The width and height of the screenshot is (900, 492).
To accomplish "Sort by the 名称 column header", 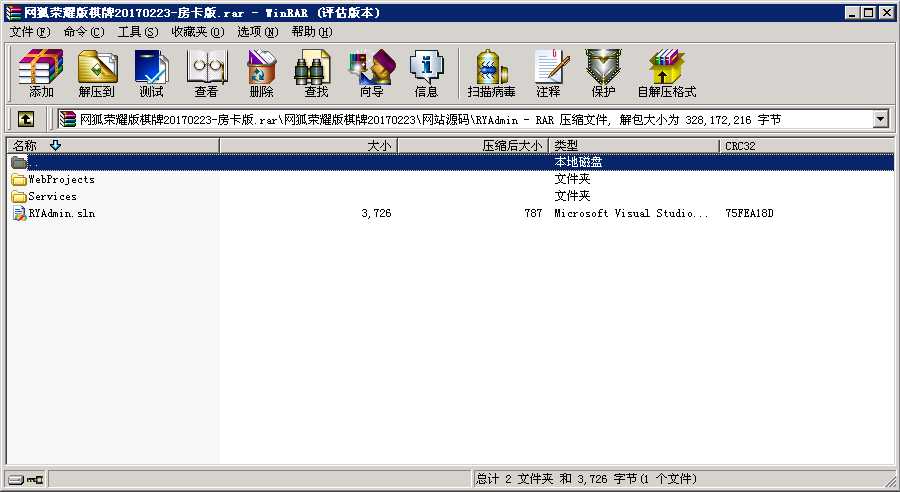I will 113,146.
